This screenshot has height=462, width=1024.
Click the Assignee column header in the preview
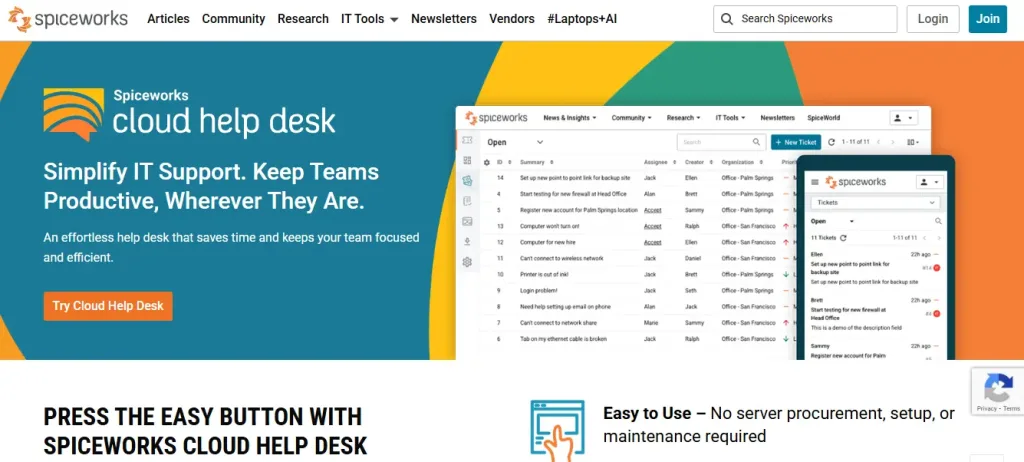(x=656, y=162)
